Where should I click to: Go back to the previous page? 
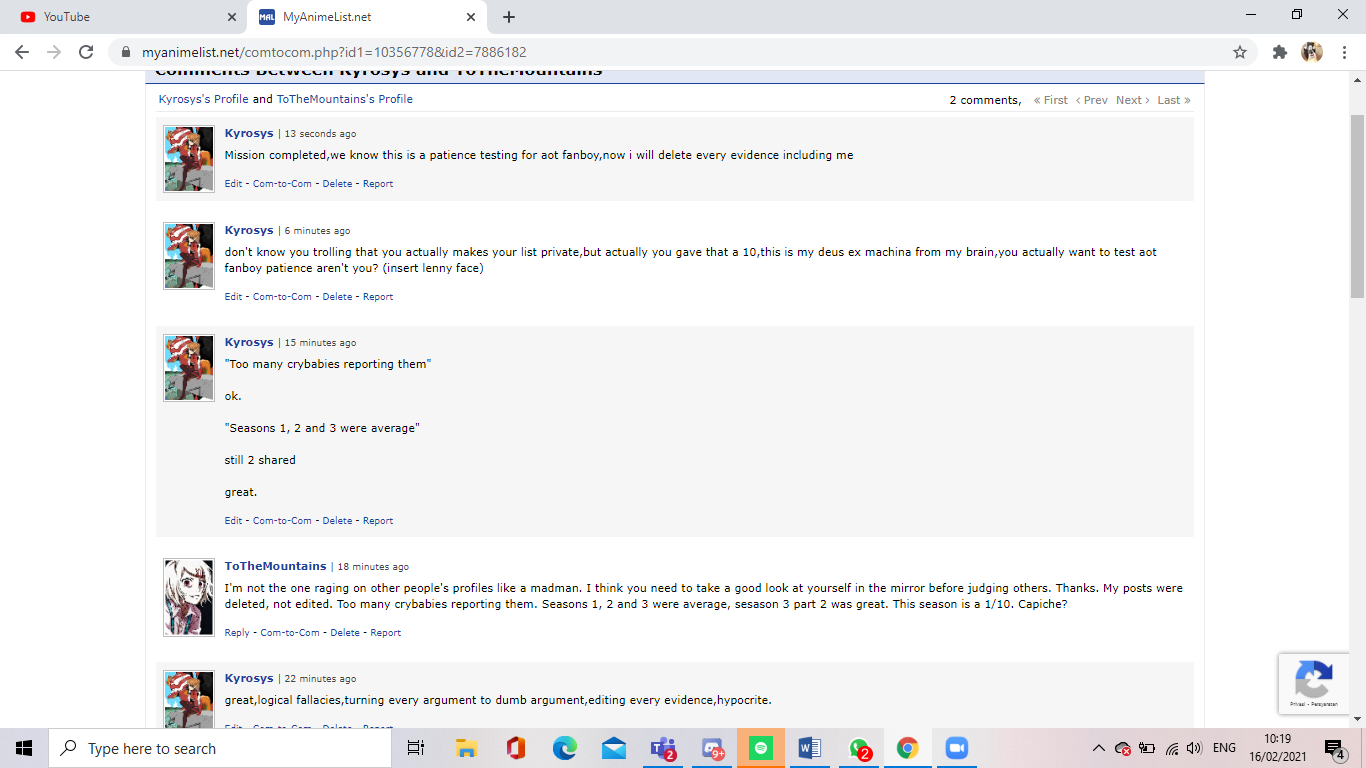pyautogui.click(x=22, y=52)
